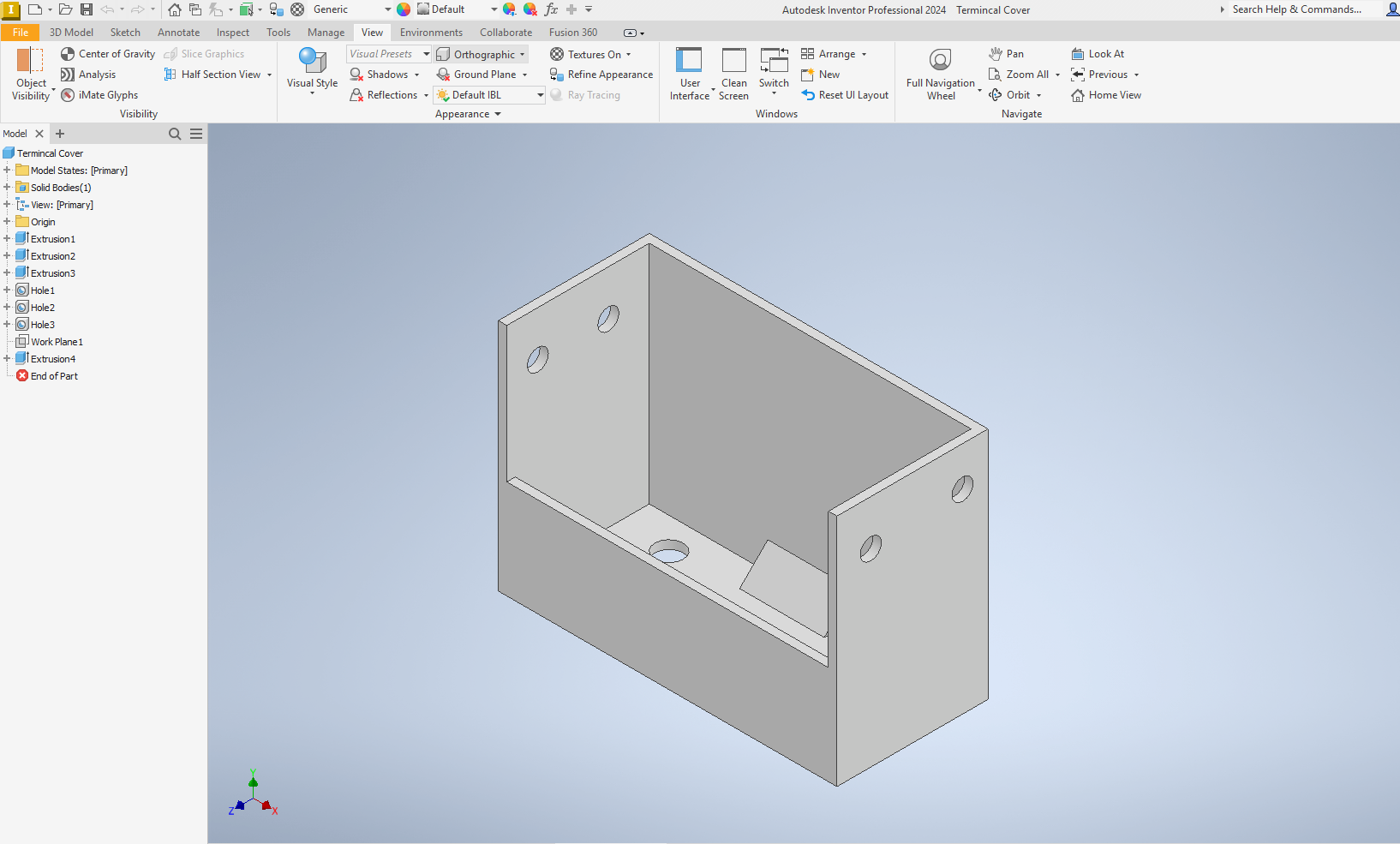
Task: Go to Home View
Action: point(1106,95)
